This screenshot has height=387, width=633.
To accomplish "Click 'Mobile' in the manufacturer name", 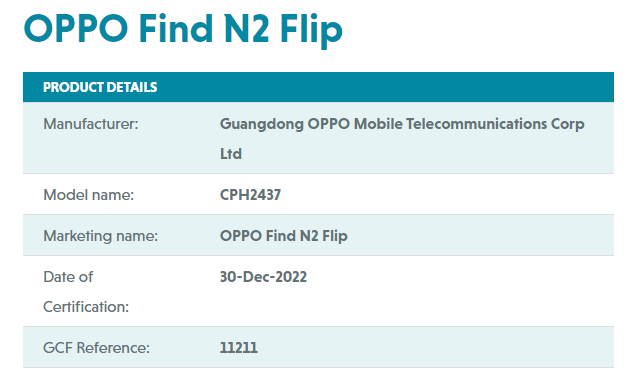I will tap(378, 124).
